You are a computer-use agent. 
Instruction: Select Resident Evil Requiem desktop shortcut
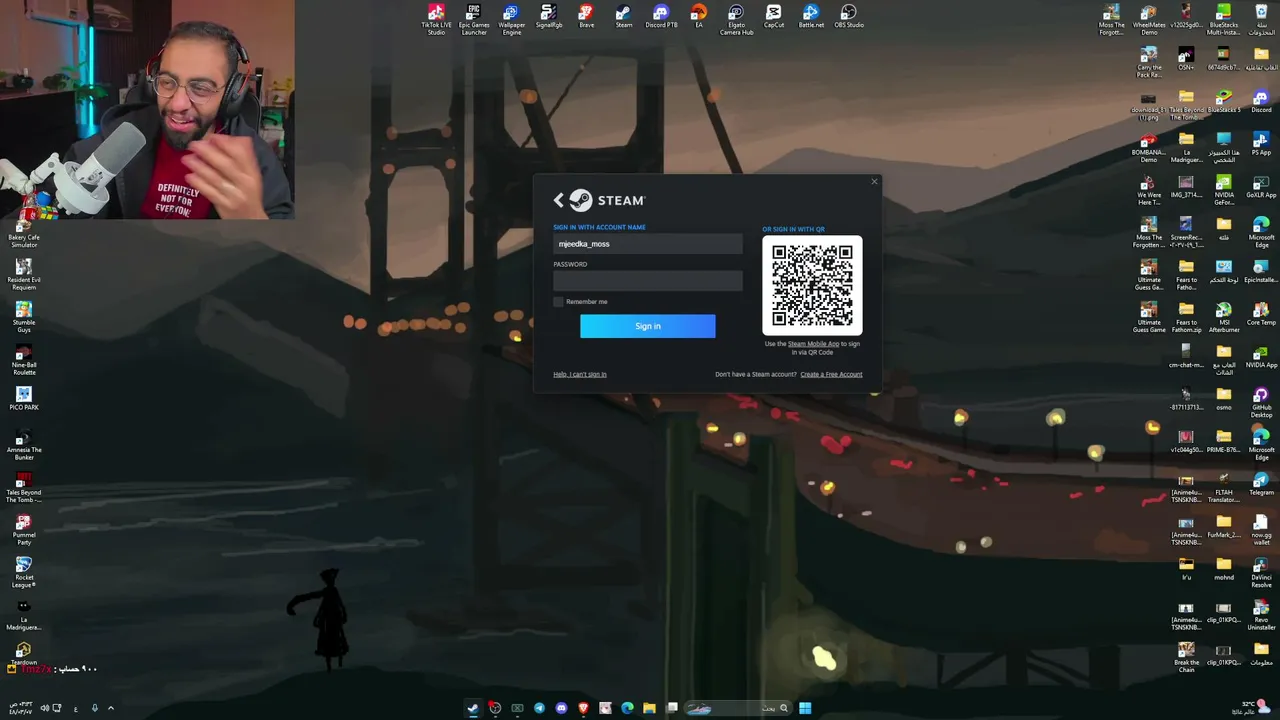[x=24, y=274]
